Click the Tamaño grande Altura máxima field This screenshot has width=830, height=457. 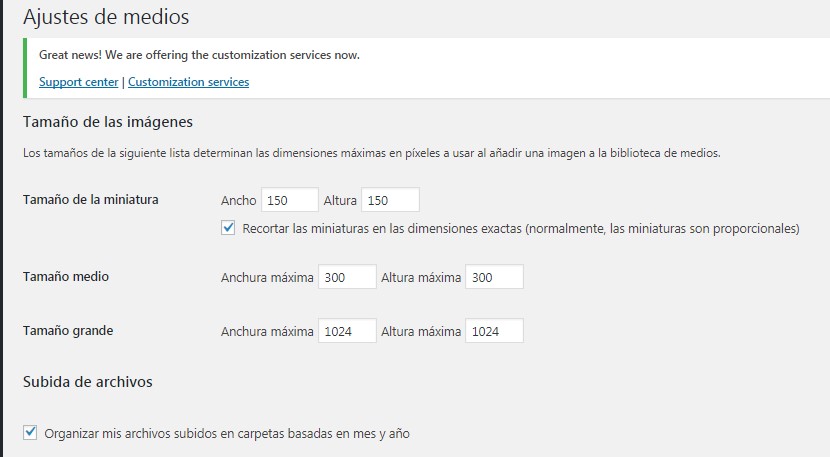click(494, 331)
